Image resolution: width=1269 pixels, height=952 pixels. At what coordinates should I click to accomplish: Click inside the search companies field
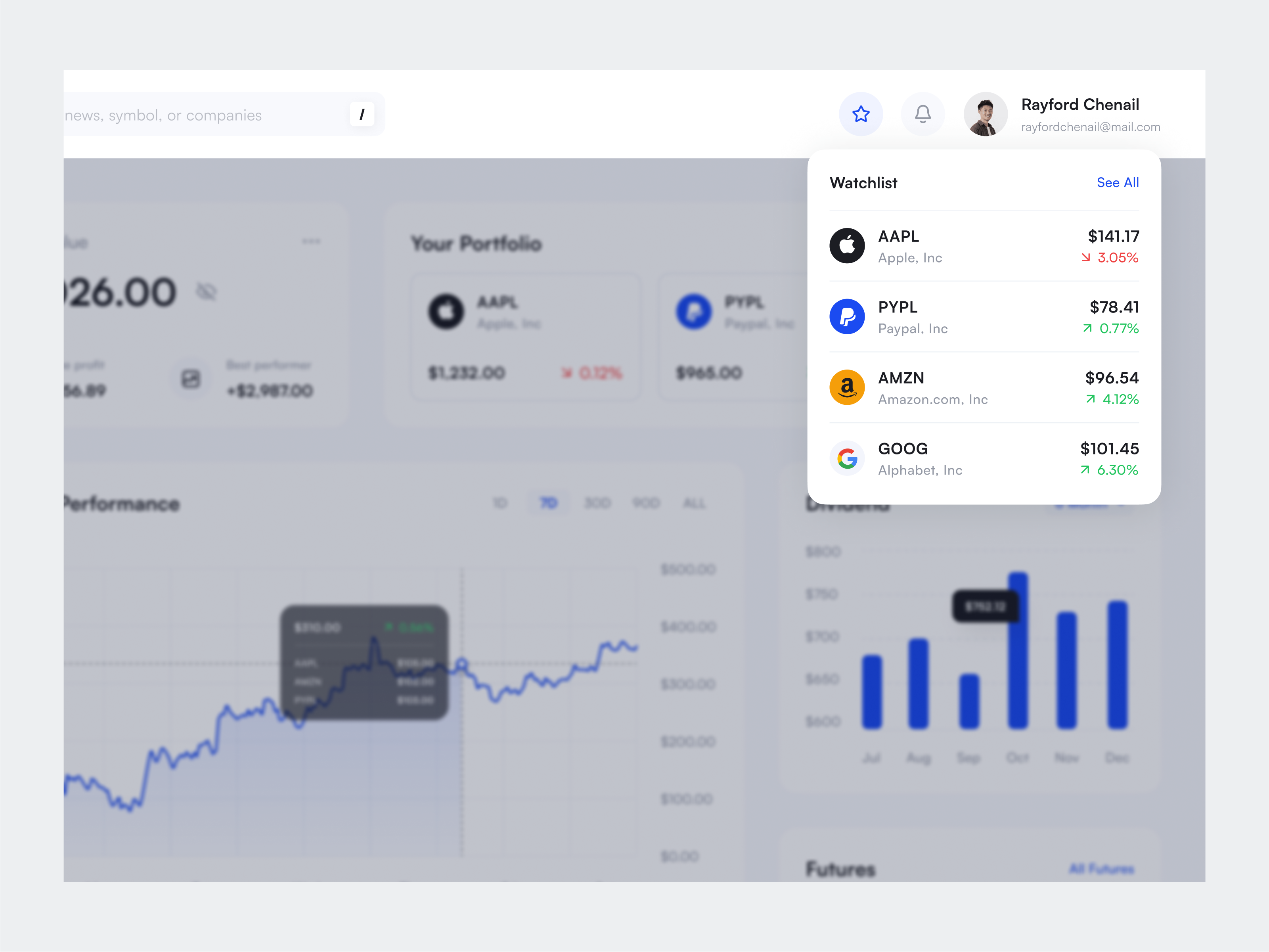point(201,114)
